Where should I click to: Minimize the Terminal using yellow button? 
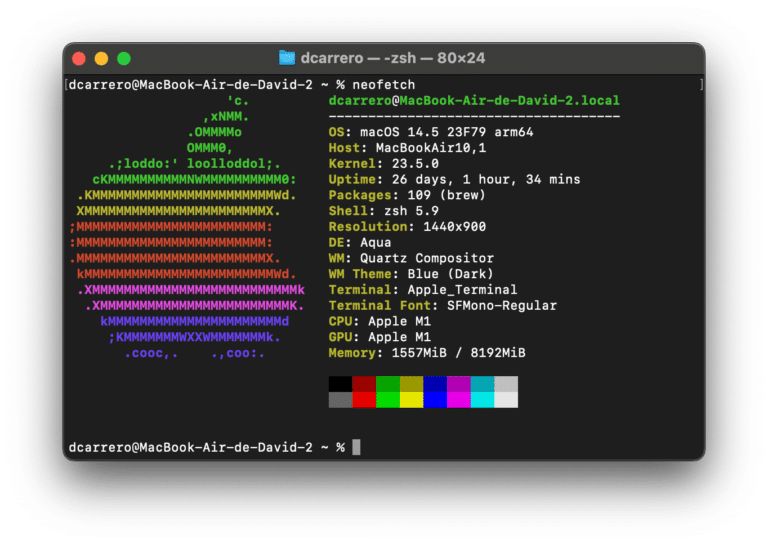coord(101,59)
